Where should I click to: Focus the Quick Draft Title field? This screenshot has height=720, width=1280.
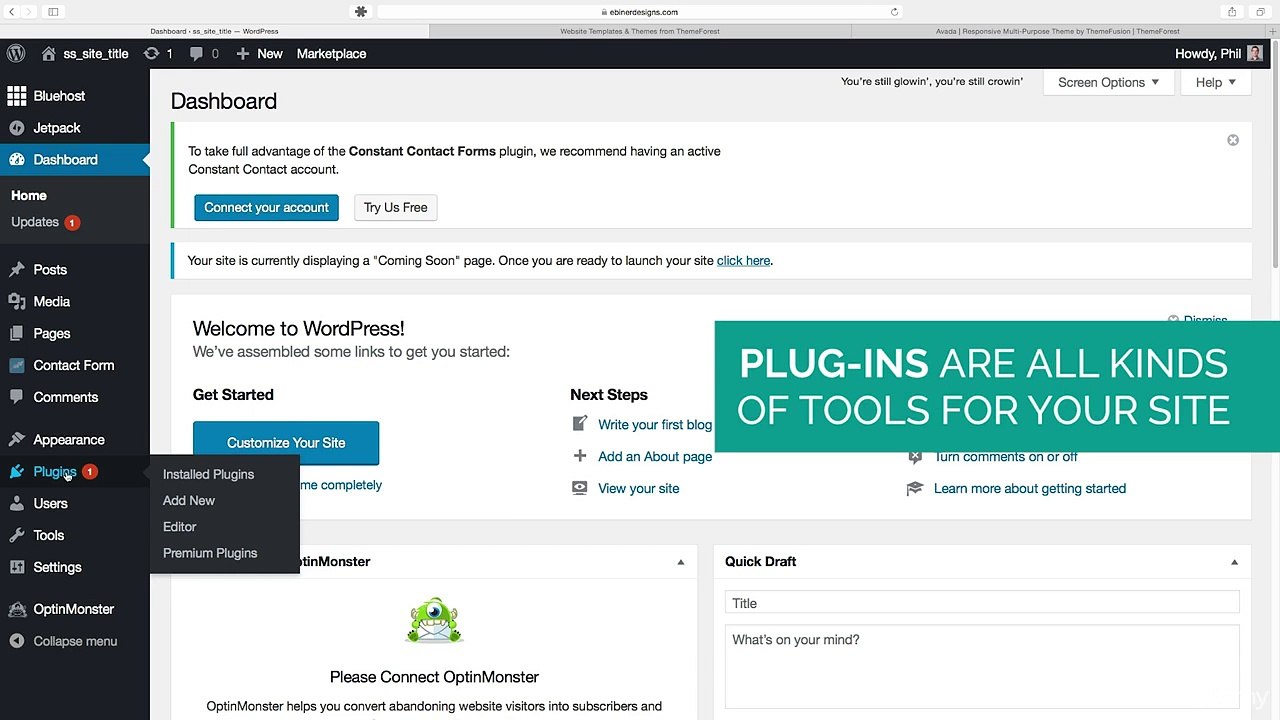(x=982, y=603)
